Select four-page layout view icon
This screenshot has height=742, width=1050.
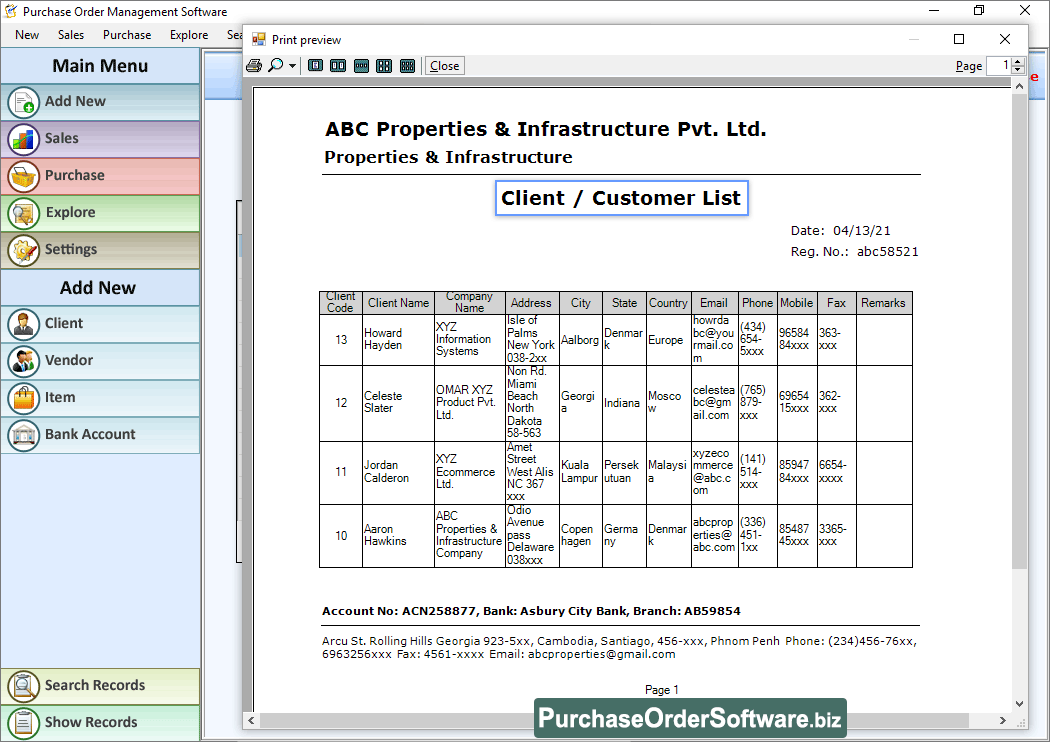(384, 66)
